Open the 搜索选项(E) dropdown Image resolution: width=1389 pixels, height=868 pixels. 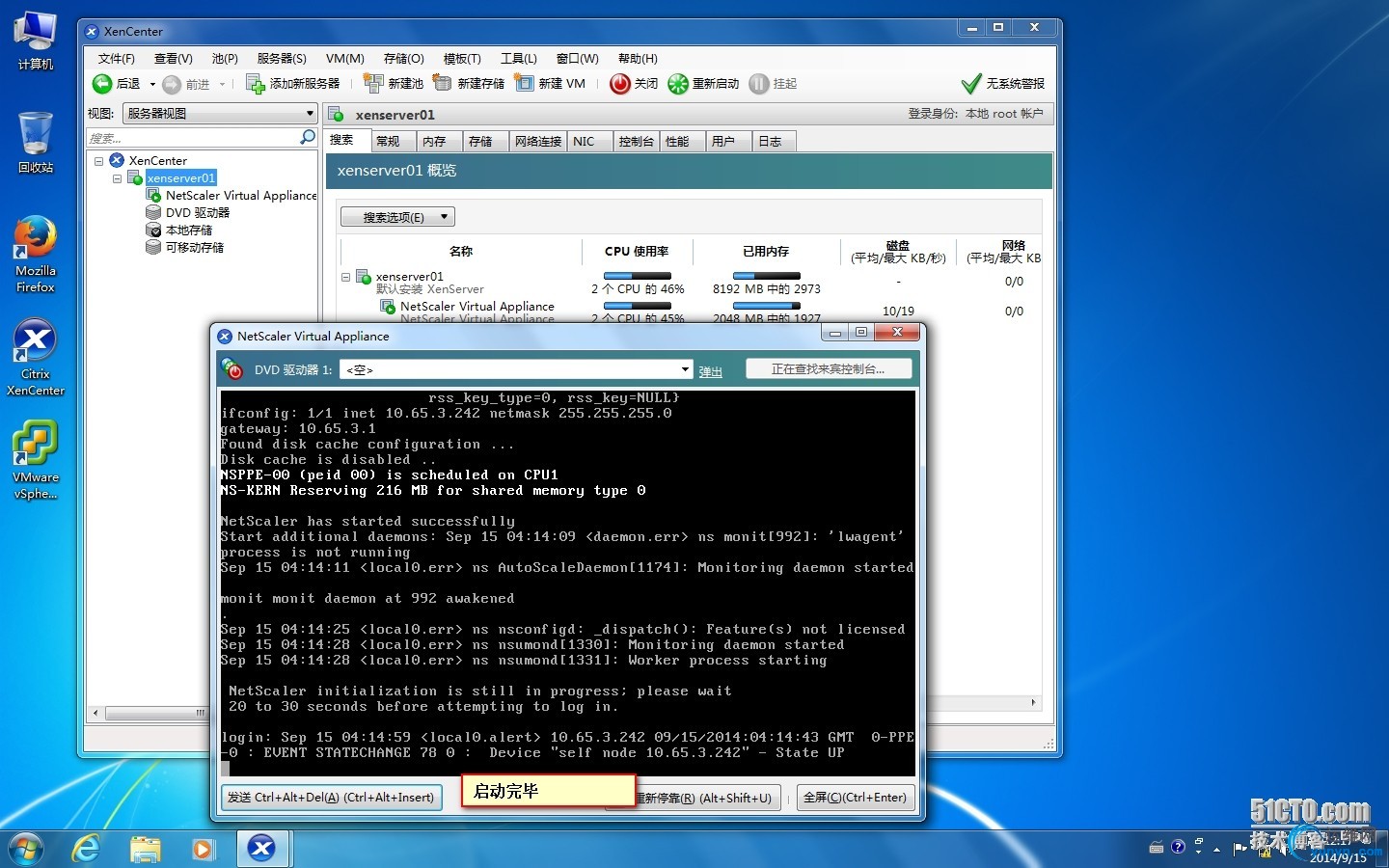pyautogui.click(x=397, y=217)
